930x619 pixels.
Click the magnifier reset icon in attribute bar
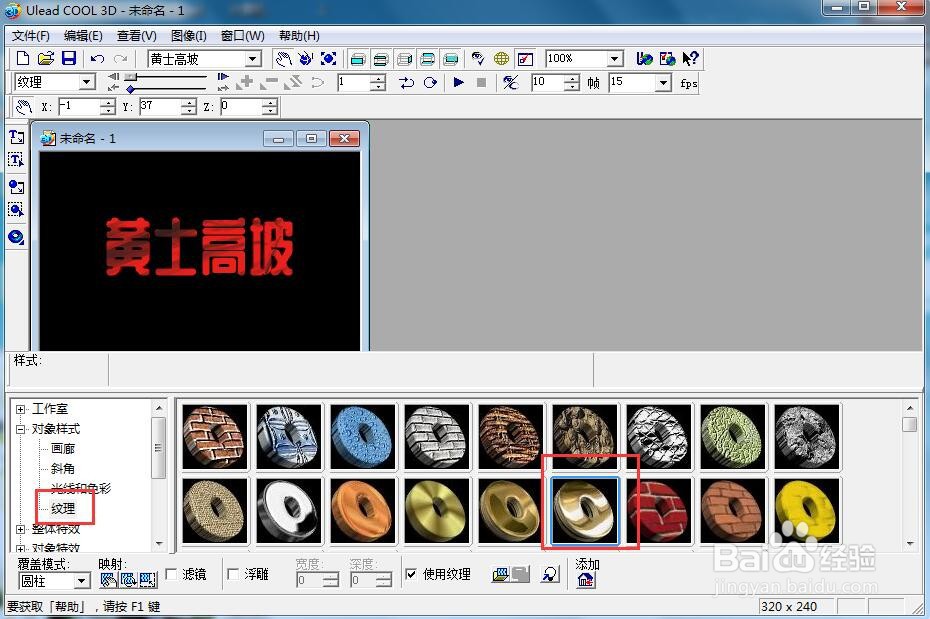pos(550,574)
